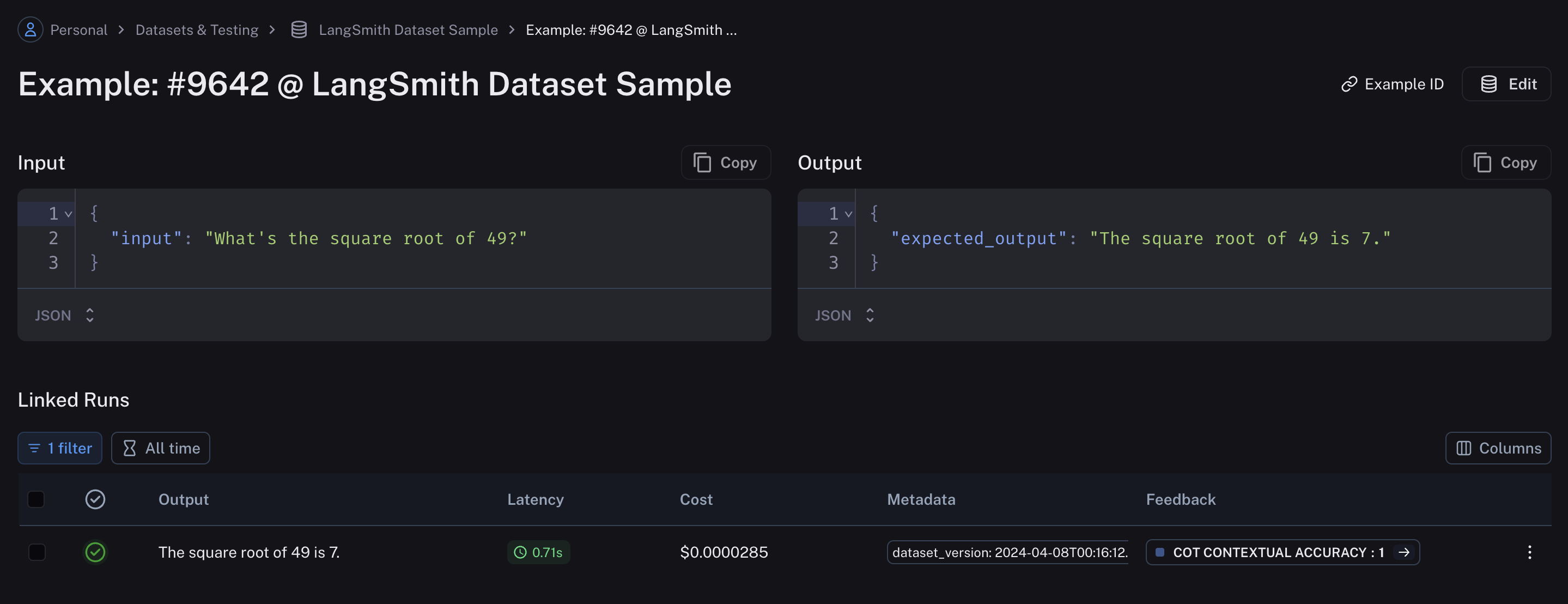
Task: Collapse line 1 fold arrow in Output editor
Action: click(x=848, y=214)
